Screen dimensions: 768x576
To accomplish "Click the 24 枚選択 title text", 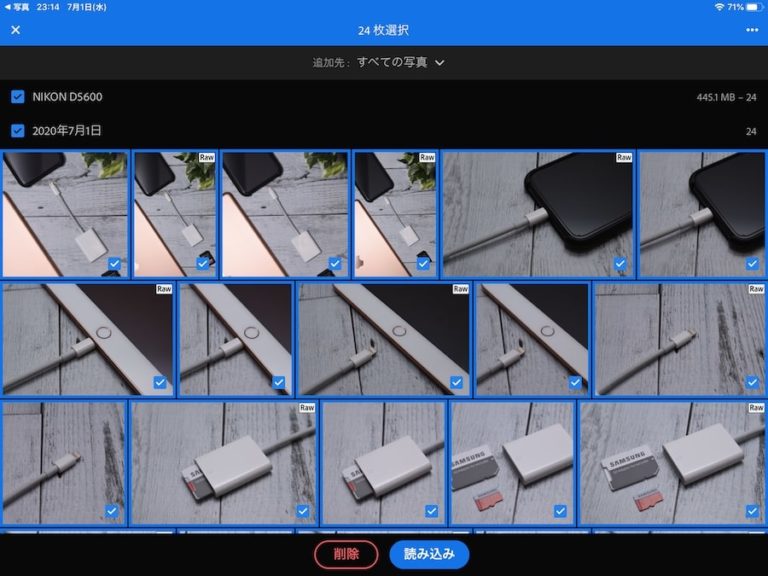I will click(383, 30).
